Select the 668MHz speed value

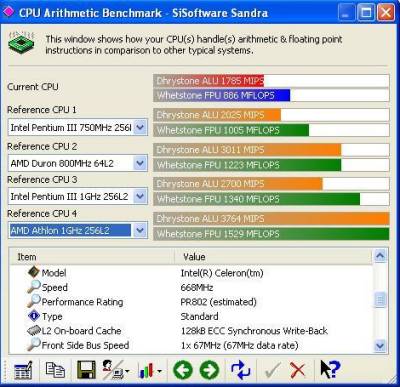197,287
